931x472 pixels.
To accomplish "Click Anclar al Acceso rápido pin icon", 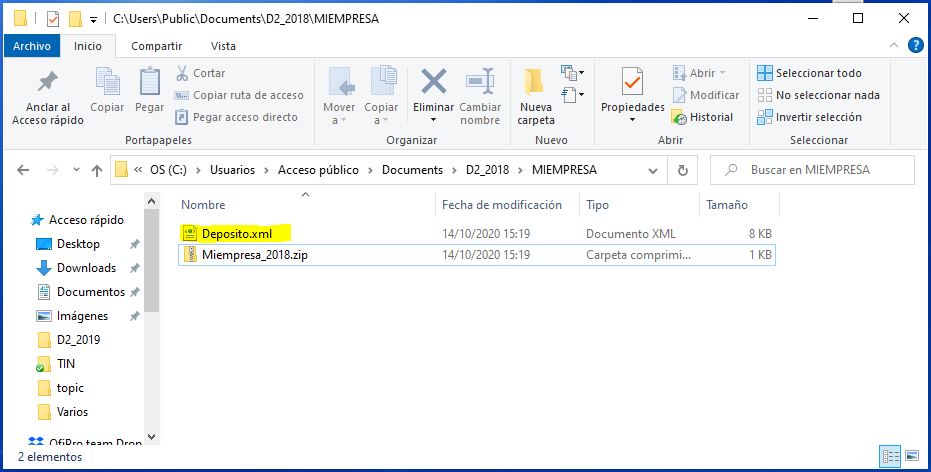I will 48,83.
